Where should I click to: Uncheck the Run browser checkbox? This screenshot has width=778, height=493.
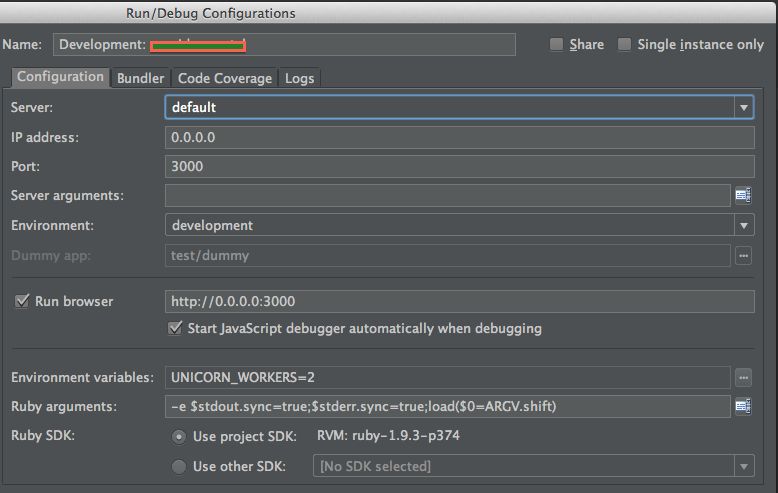[22, 301]
